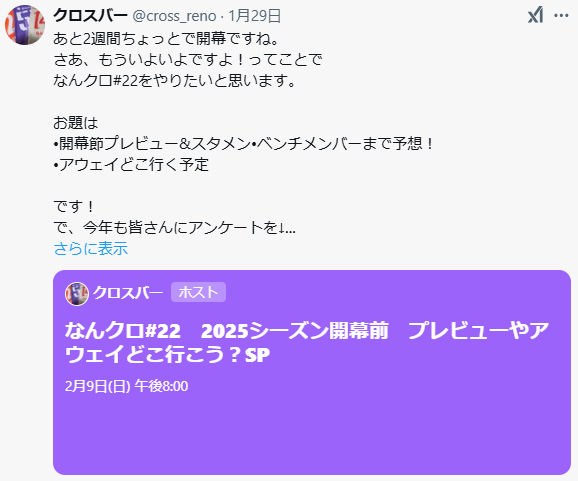Click host name クロスバー inside purple card
This screenshot has height=481, width=578.
click(x=128, y=293)
